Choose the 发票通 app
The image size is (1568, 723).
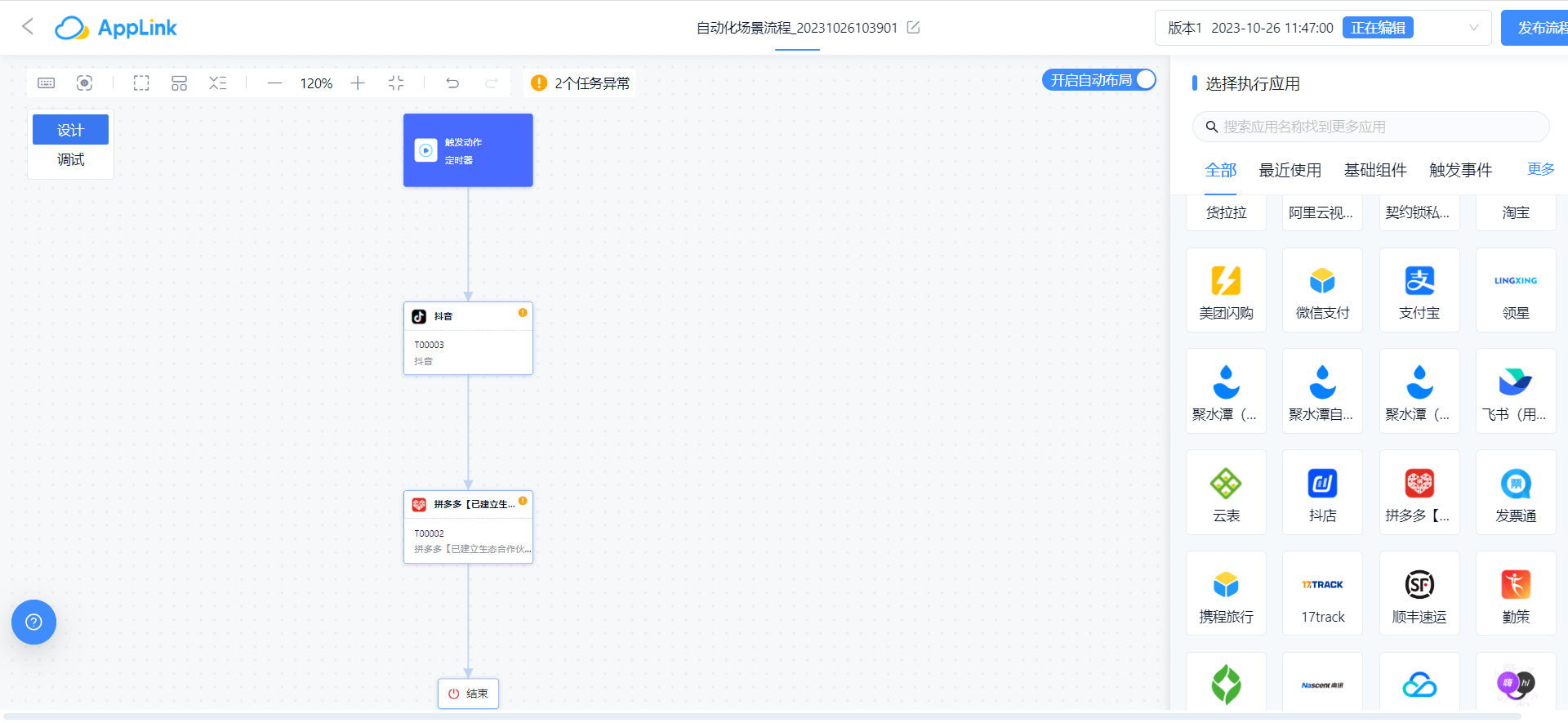tap(1516, 493)
